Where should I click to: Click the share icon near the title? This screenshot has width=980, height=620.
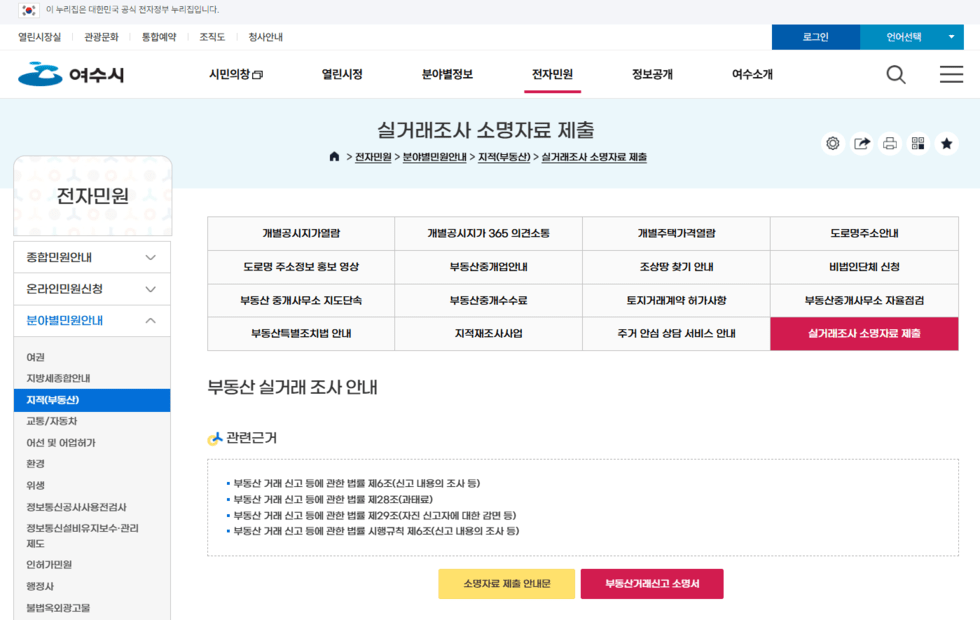point(861,144)
